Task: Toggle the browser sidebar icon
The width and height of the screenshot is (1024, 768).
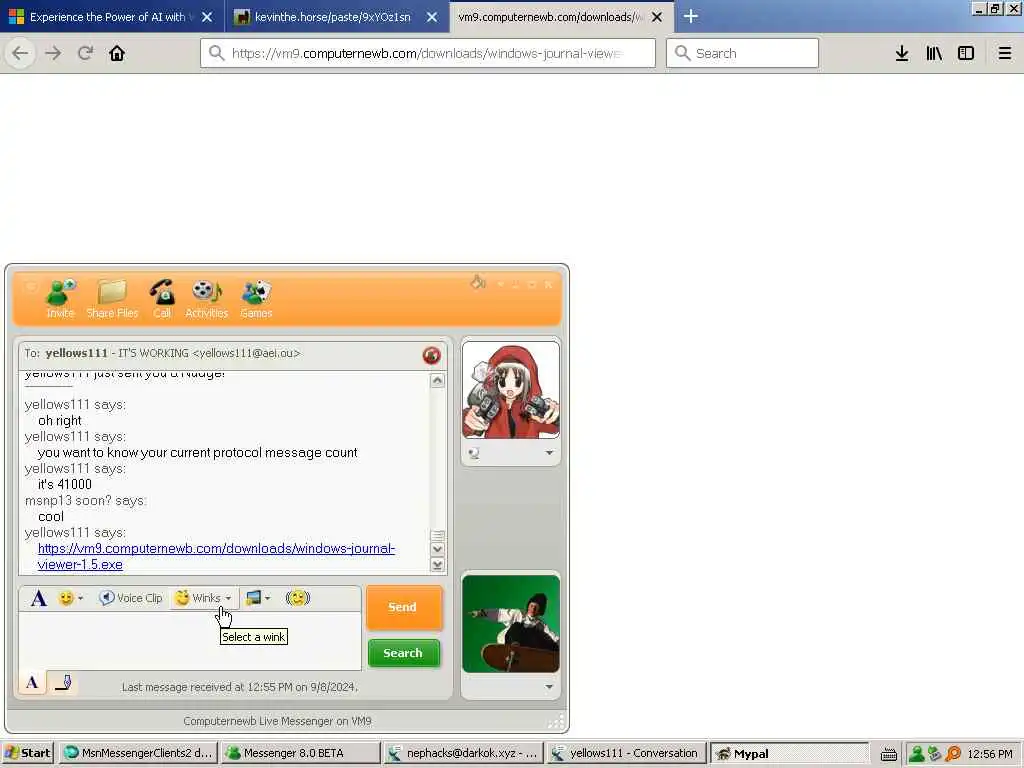Action: 966,53
